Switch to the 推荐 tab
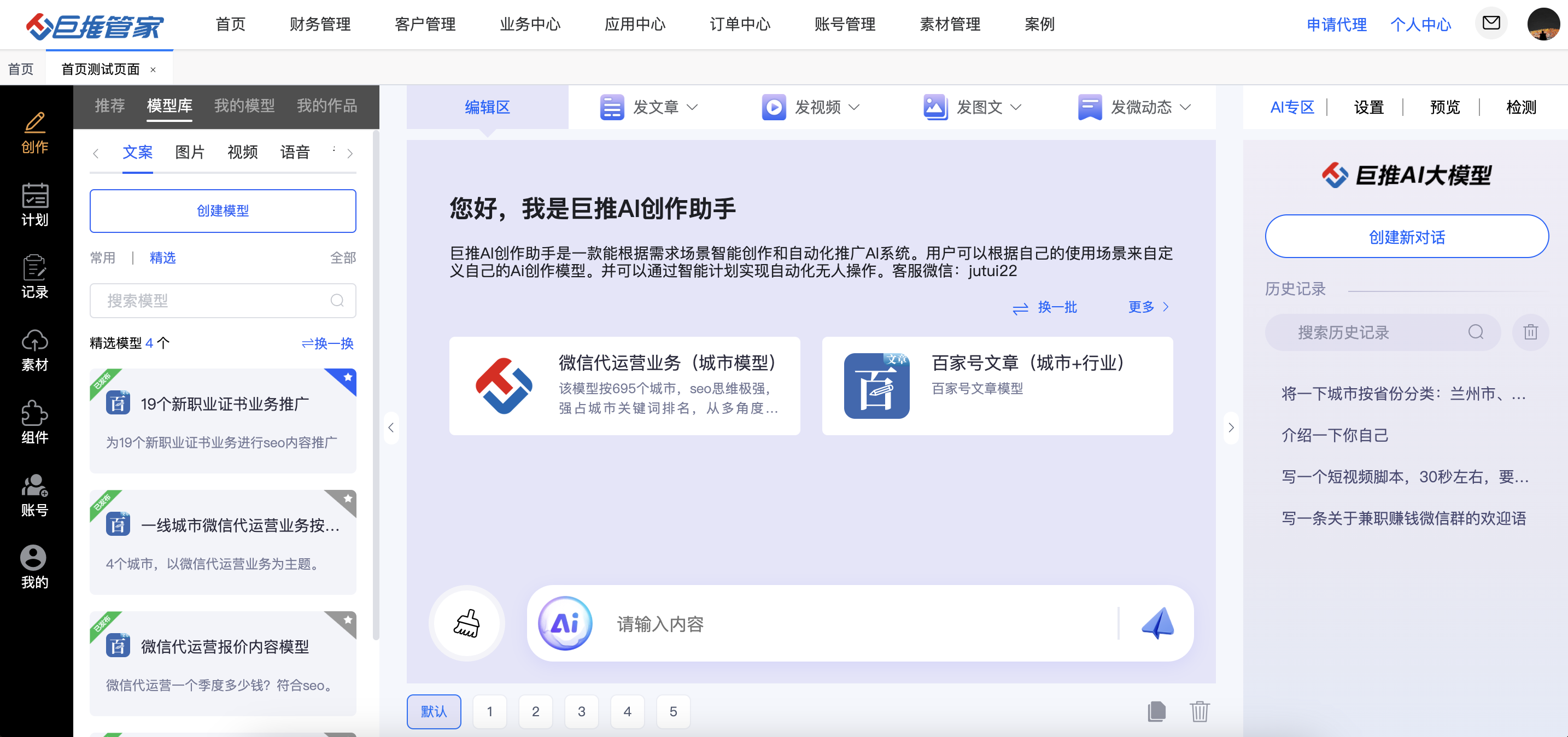This screenshot has width=1568, height=737. pyautogui.click(x=109, y=106)
